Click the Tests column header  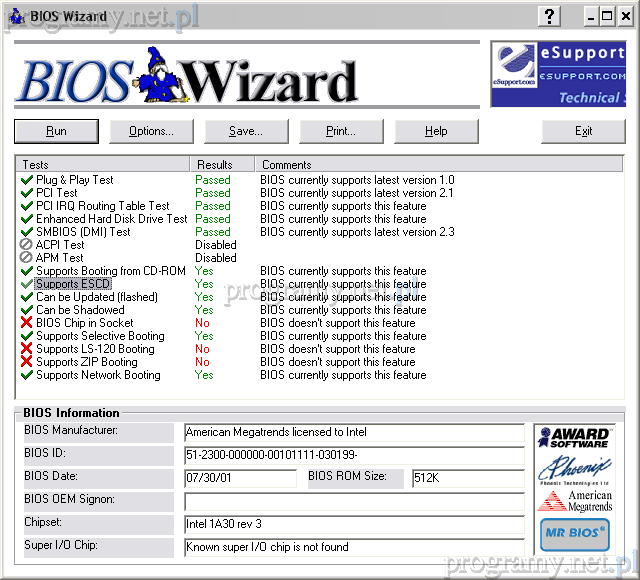(x=102, y=164)
